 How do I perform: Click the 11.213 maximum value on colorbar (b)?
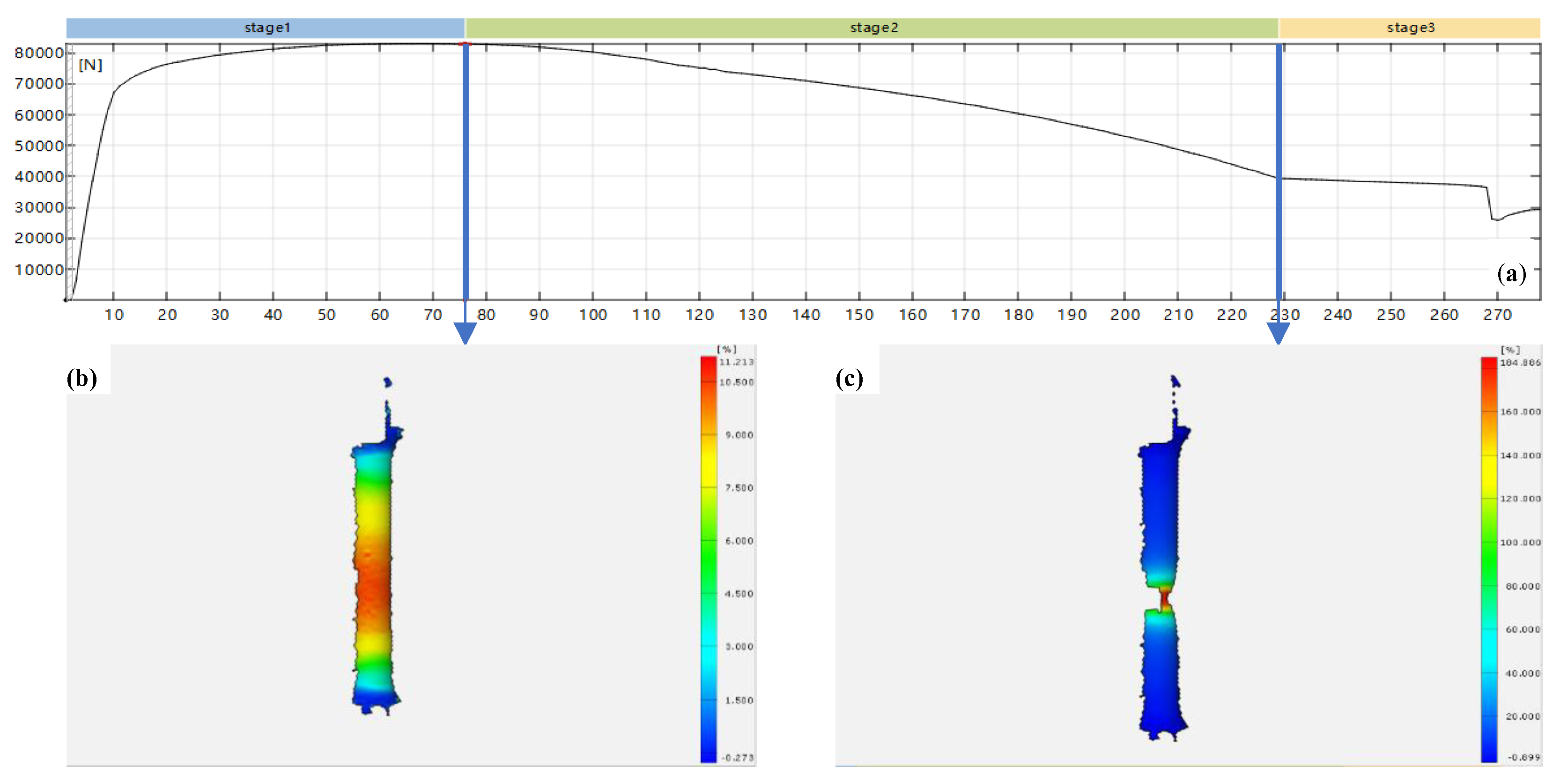(x=736, y=362)
